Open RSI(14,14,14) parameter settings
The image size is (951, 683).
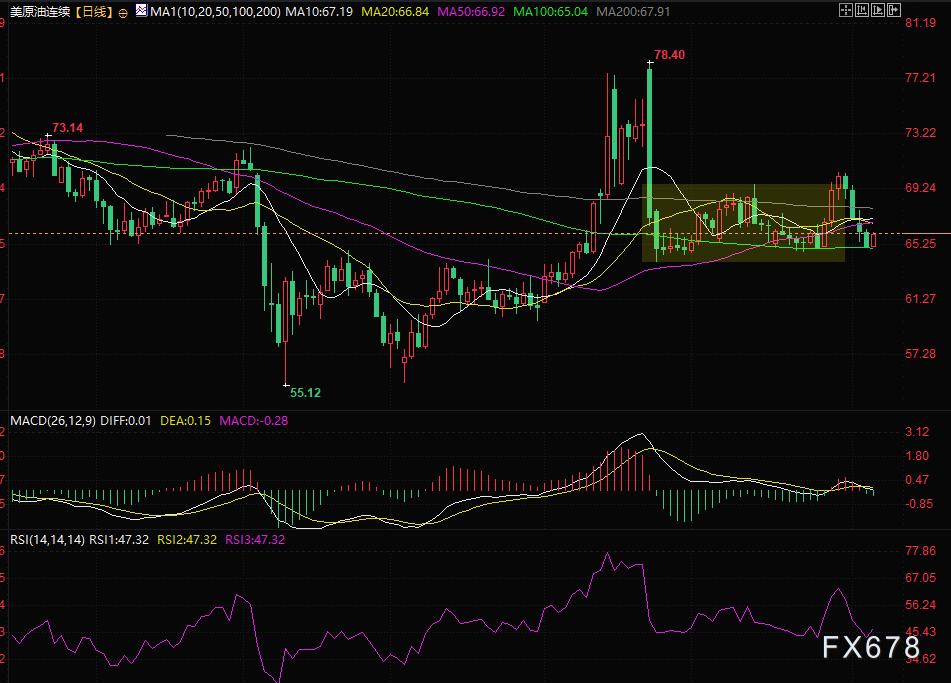pyautogui.click(x=47, y=539)
